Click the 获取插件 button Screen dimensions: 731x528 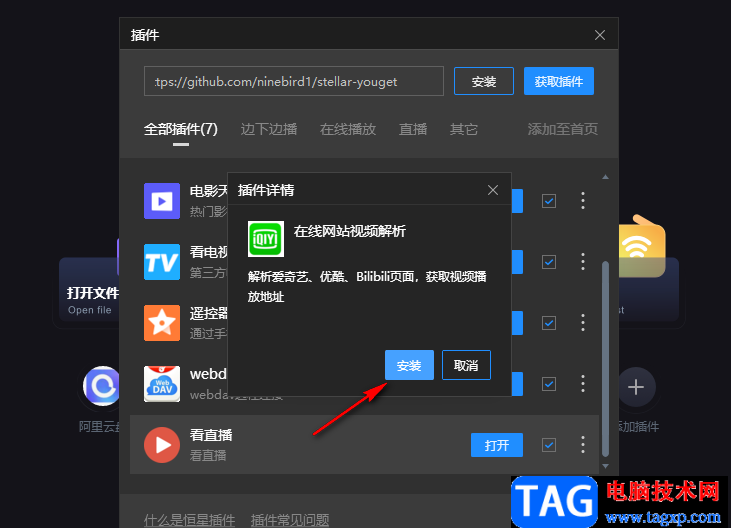point(559,81)
